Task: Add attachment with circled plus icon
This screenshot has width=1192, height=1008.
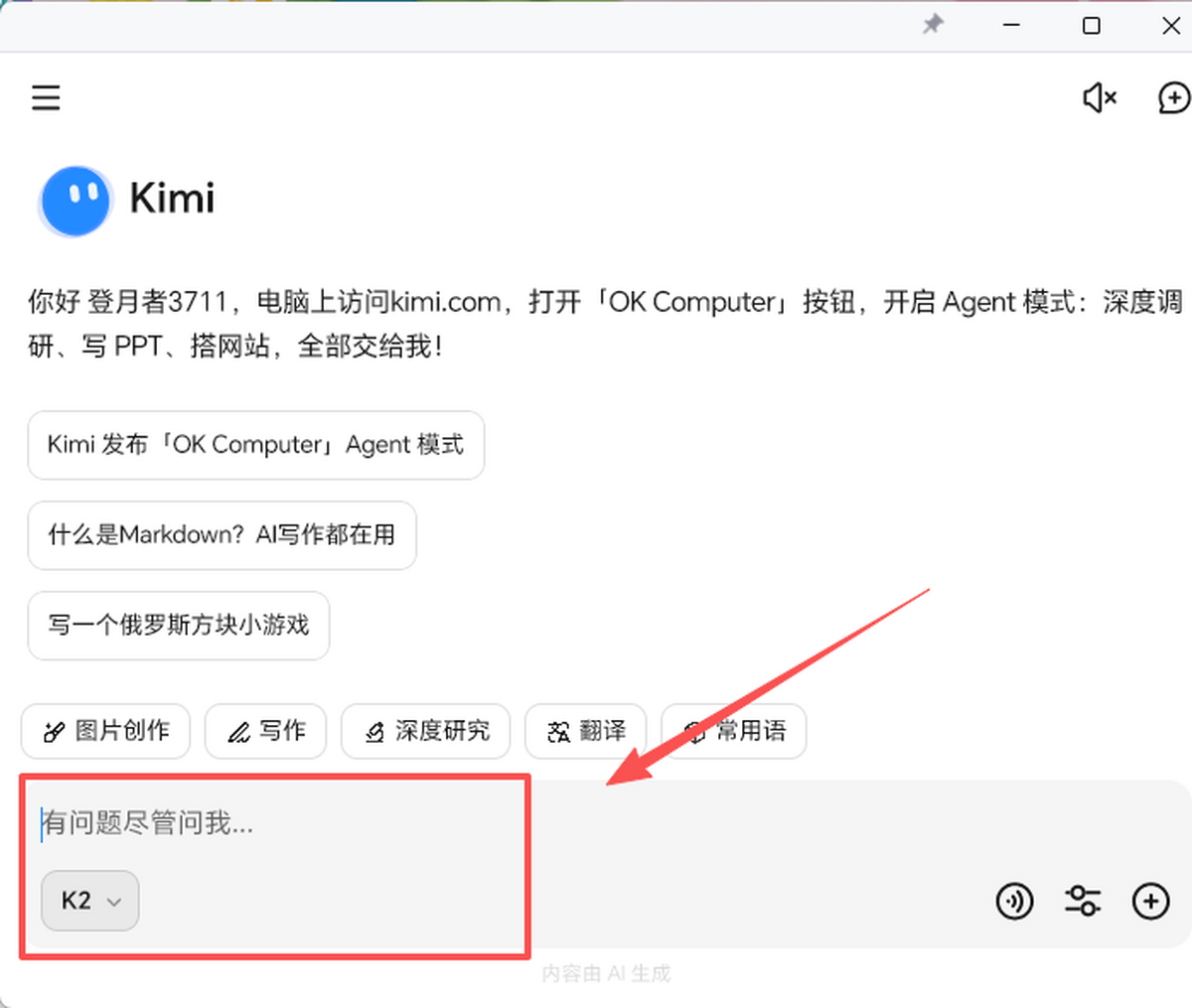Action: click(1151, 902)
